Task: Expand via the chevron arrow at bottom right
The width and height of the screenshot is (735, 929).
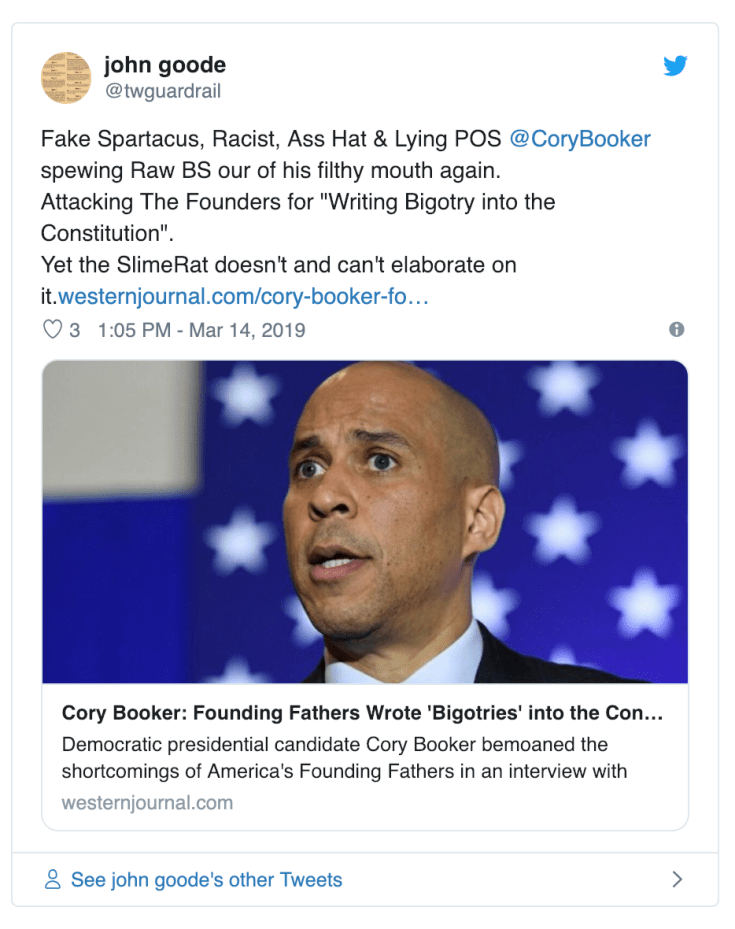Action: 677,879
